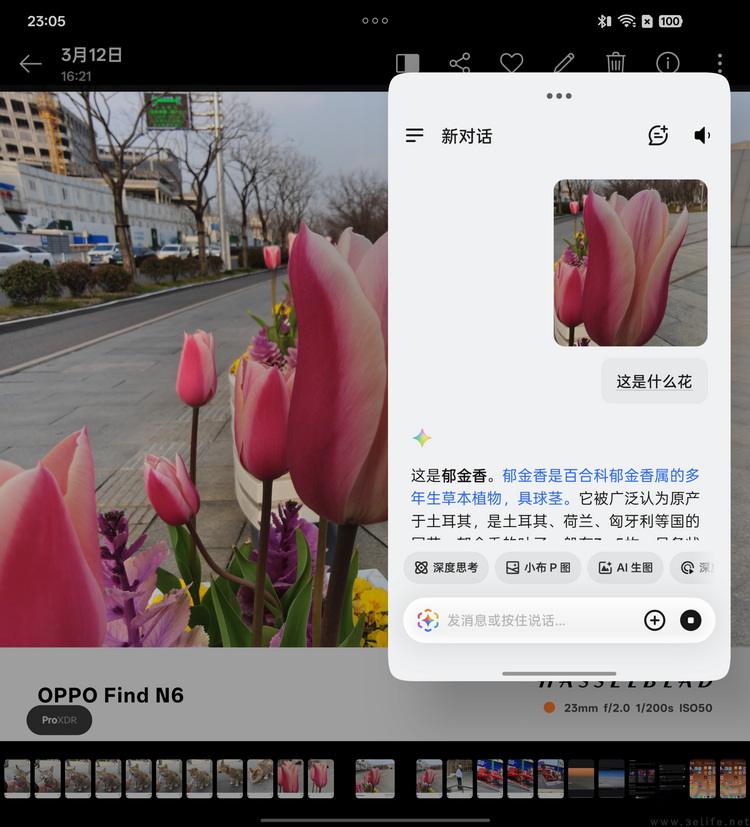The width and height of the screenshot is (750, 827).
Task: Tap the plus attachment button
Action: pos(654,621)
